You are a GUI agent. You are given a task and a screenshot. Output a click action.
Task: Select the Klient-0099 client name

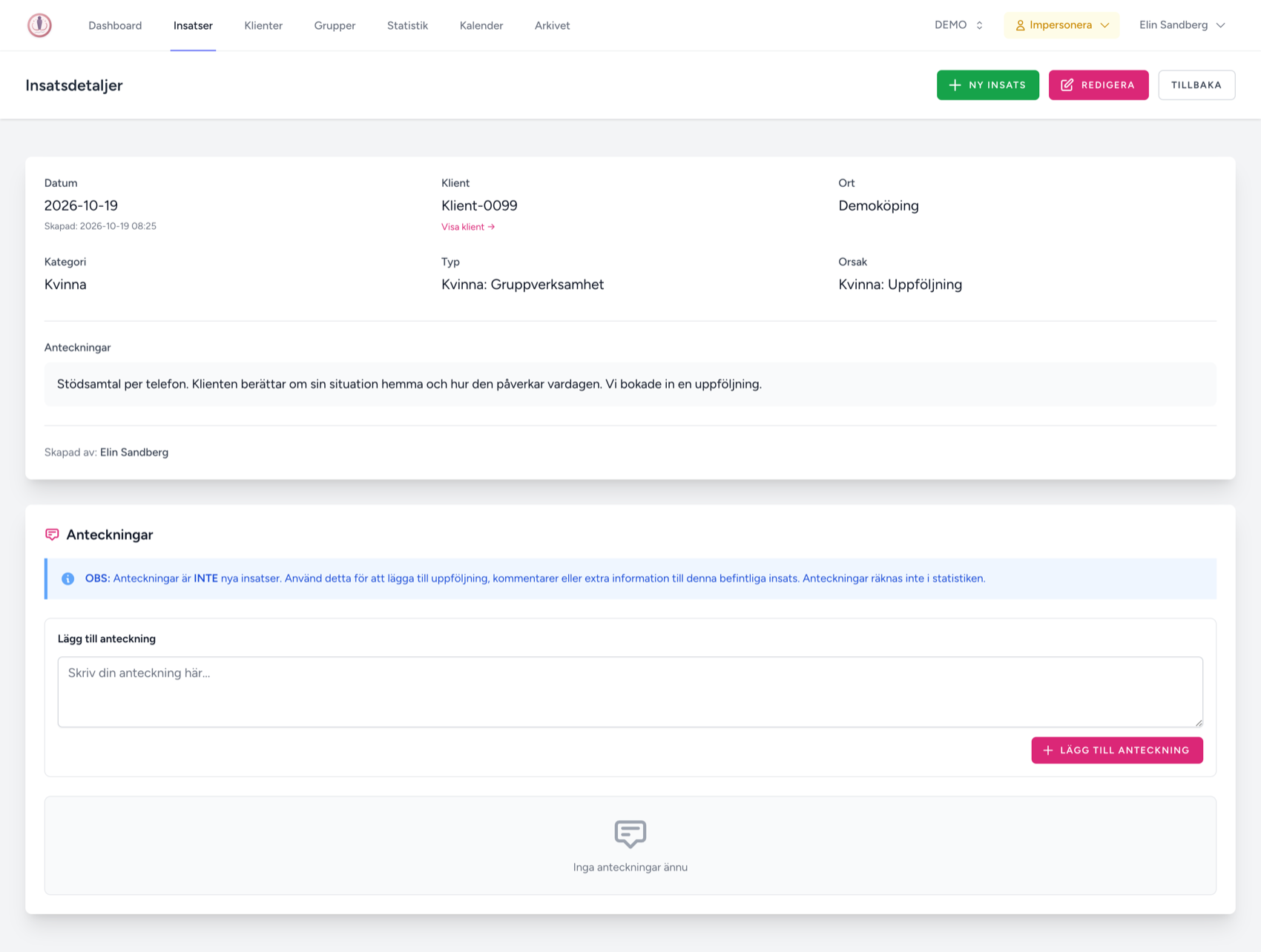(x=479, y=205)
